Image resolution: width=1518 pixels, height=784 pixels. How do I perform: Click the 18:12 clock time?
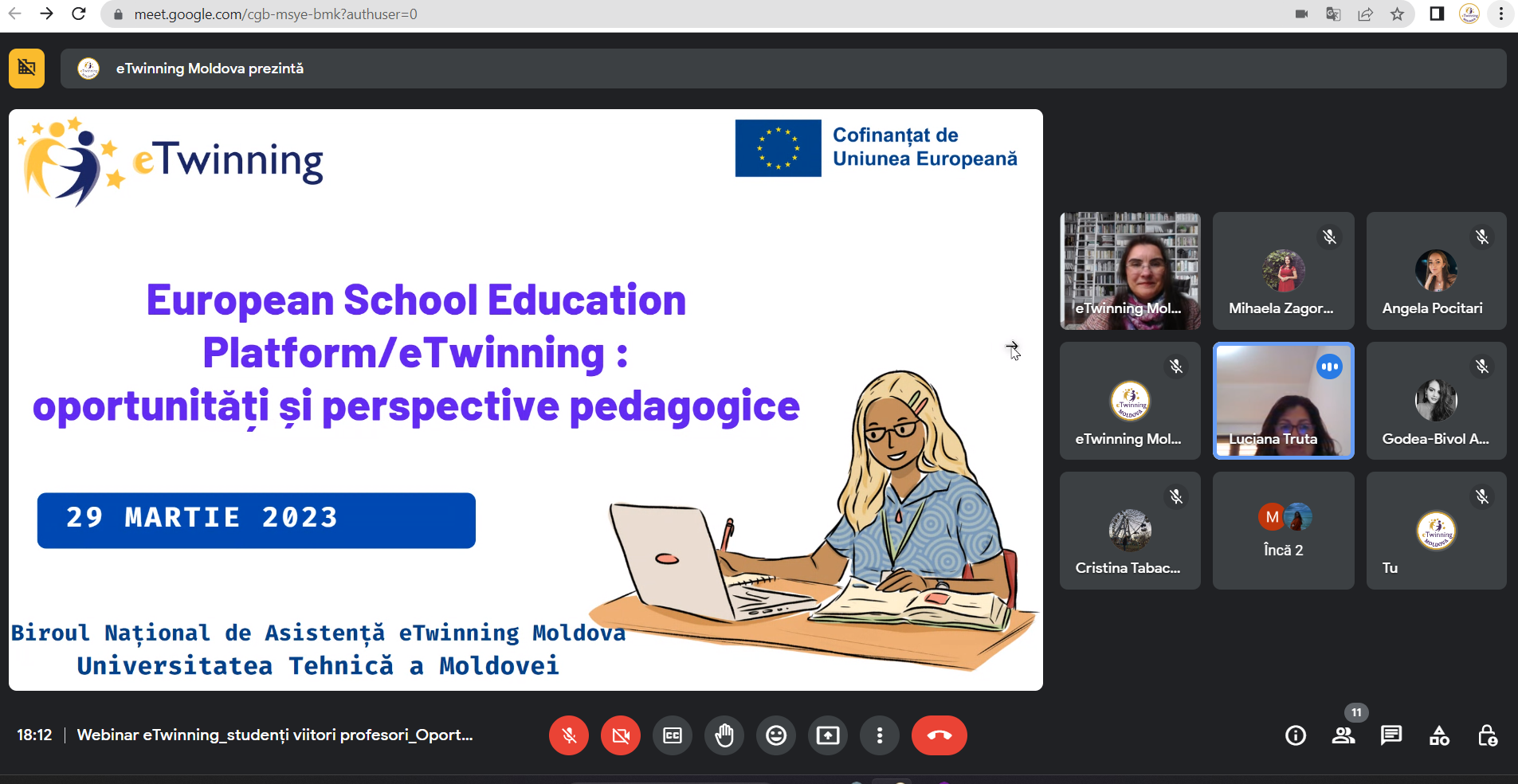34,735
